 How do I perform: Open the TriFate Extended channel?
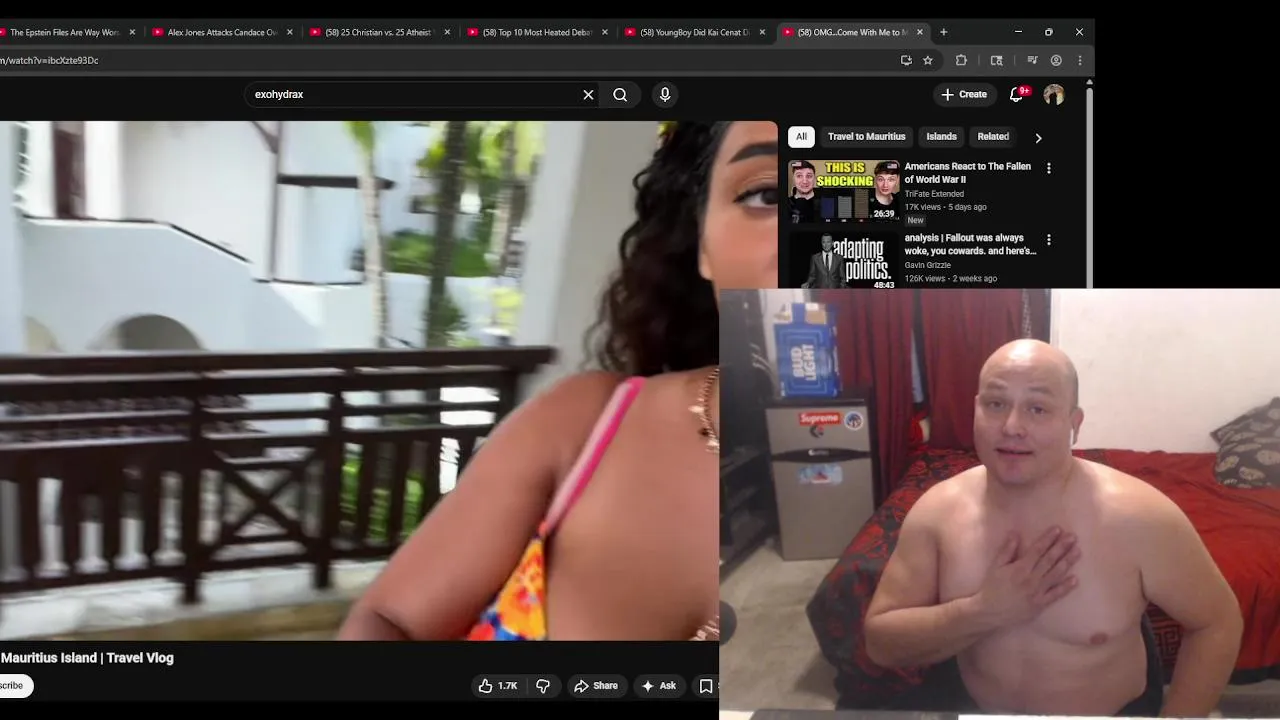(x=934, y=194)
